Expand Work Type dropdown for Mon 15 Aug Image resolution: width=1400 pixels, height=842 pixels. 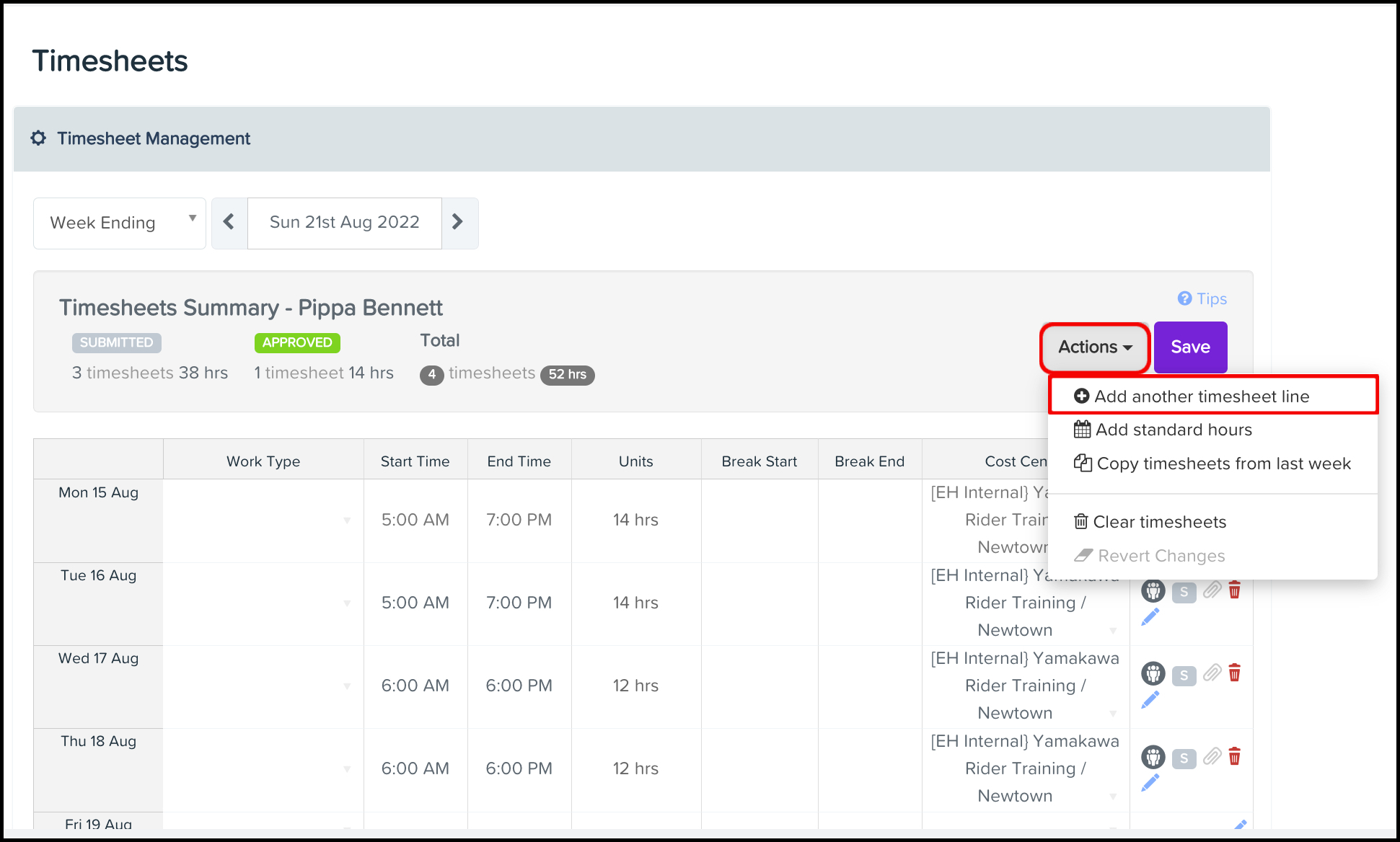pos(347,520)
